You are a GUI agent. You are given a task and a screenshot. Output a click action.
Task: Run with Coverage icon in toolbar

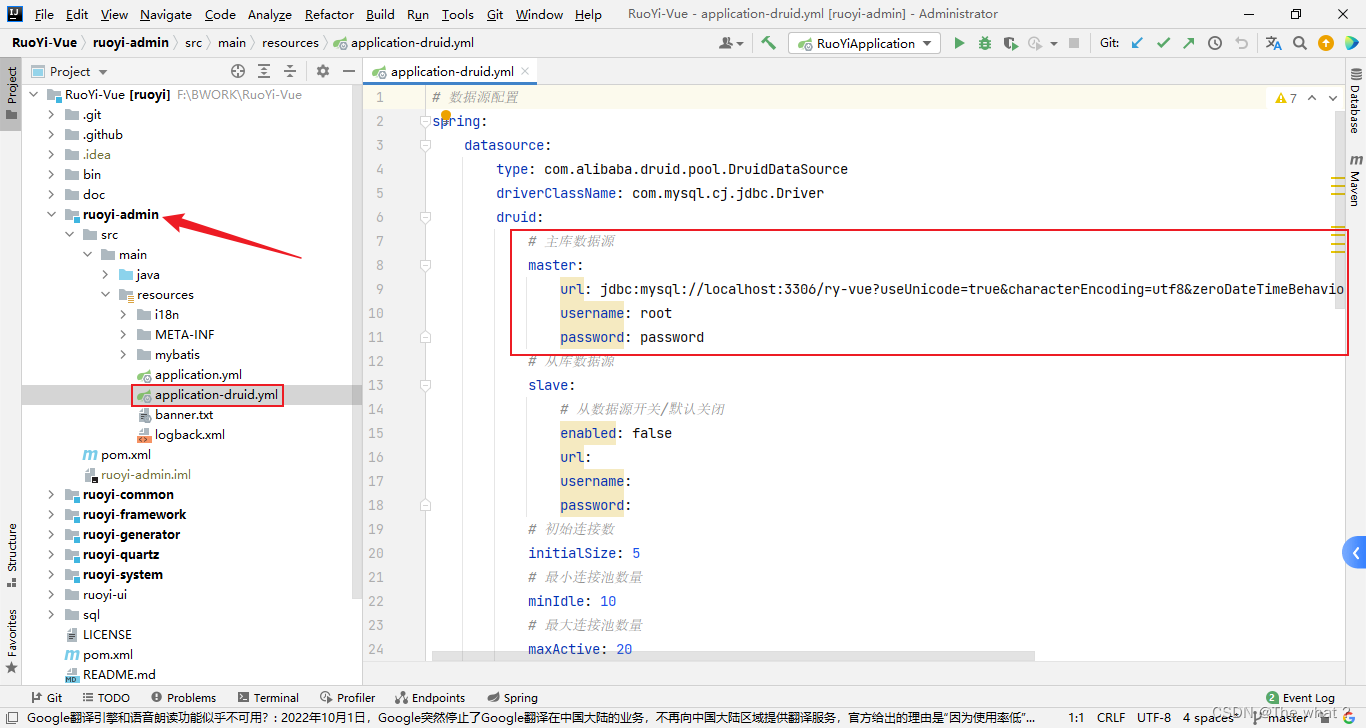click(1010, 43)
